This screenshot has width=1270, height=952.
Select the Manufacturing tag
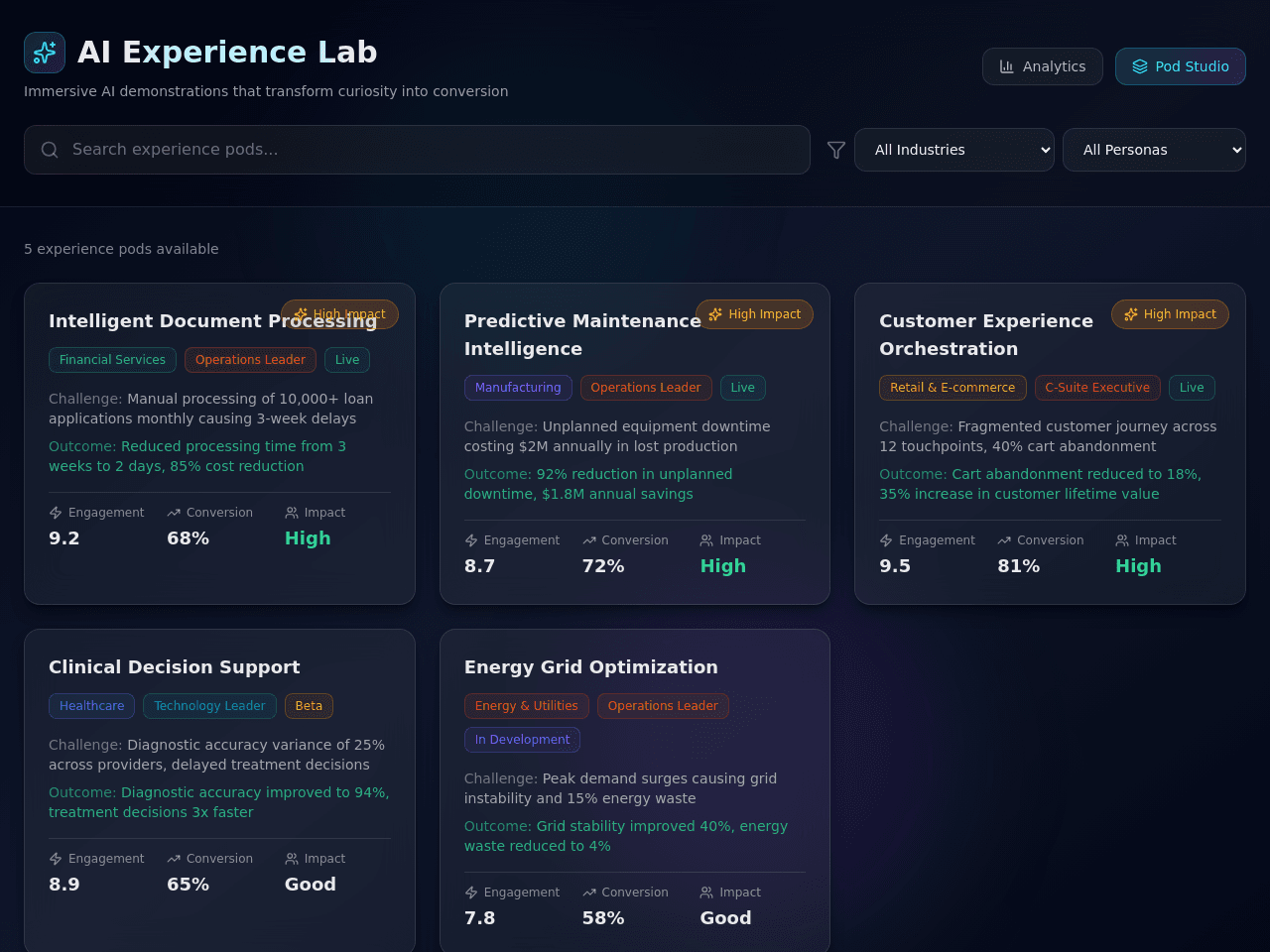click(x=518, y=388)
